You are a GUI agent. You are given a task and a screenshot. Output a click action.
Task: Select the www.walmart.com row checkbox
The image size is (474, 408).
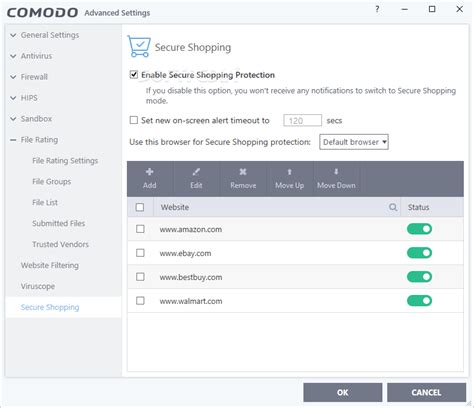(140, 301)
